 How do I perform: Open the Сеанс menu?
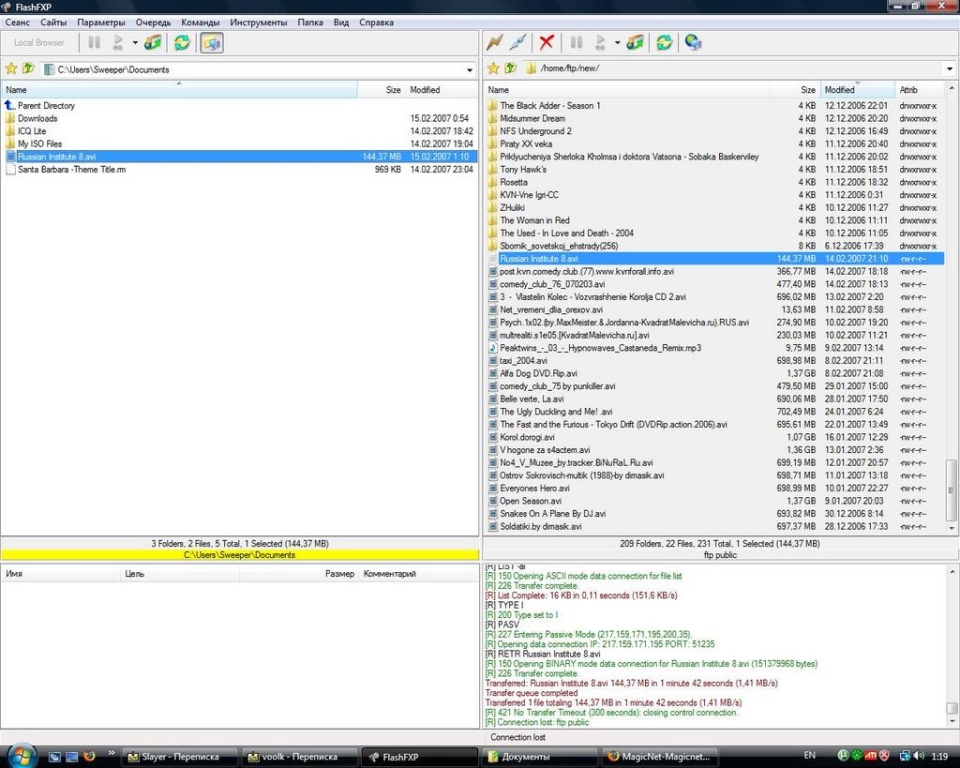[x=17, y=22]
